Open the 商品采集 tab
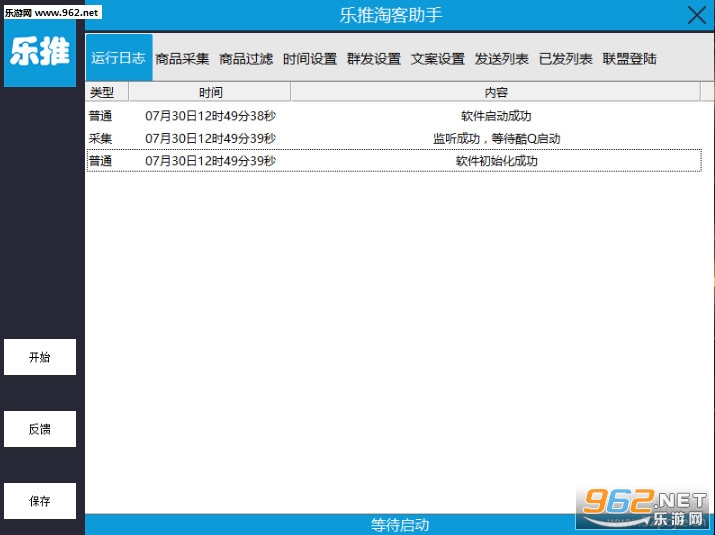 click(x=182, y=59)
